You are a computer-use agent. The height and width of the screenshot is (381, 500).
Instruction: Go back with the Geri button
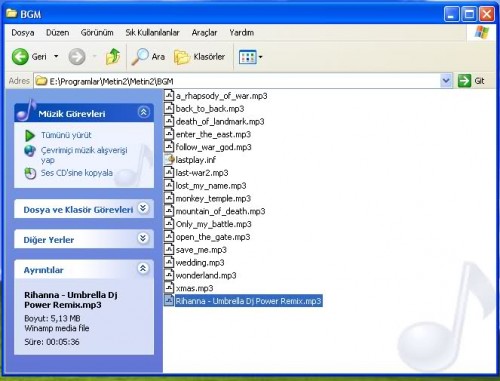pos(29,57)
